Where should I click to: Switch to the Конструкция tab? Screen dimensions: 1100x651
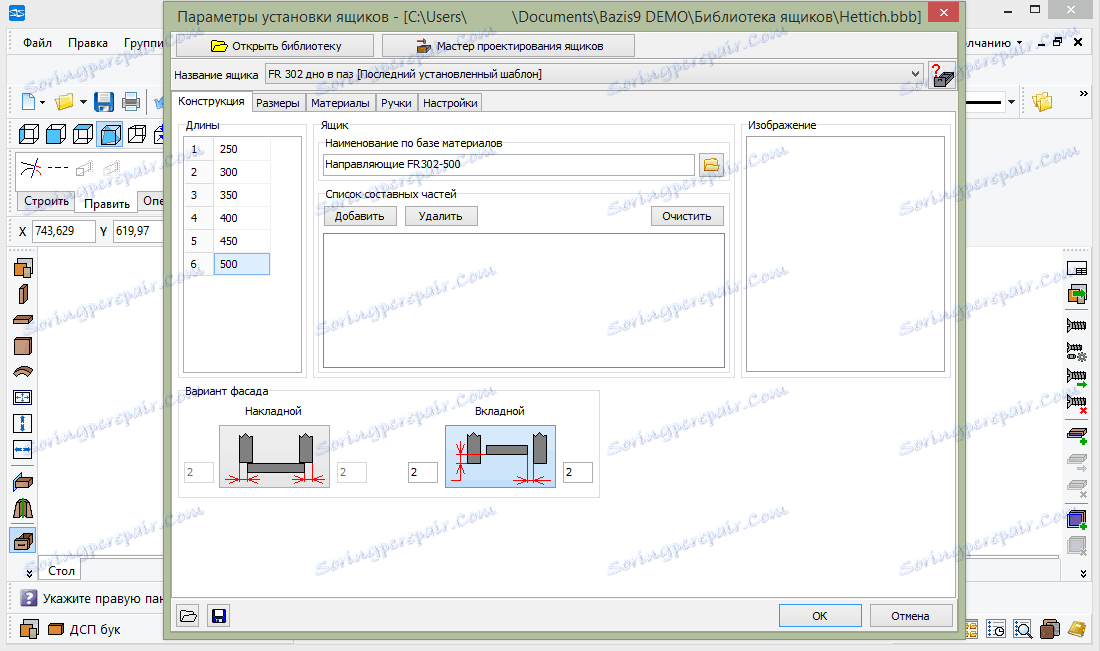click(x=211, y=101)
